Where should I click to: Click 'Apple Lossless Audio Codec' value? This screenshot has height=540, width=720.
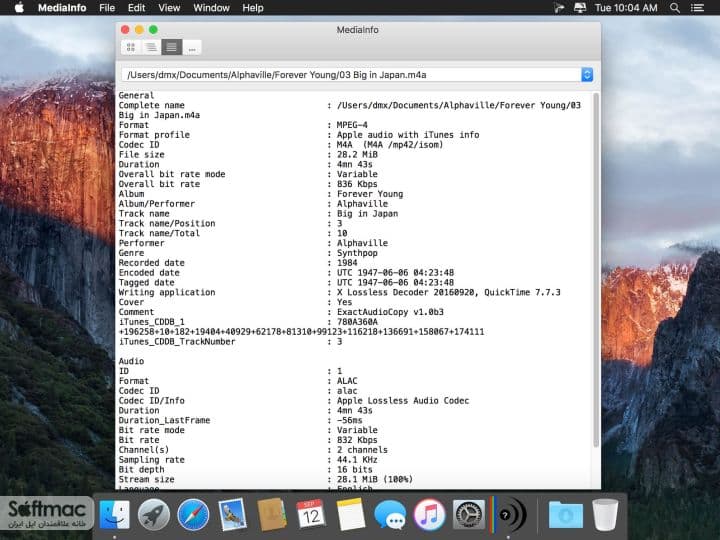coord(403,401)
